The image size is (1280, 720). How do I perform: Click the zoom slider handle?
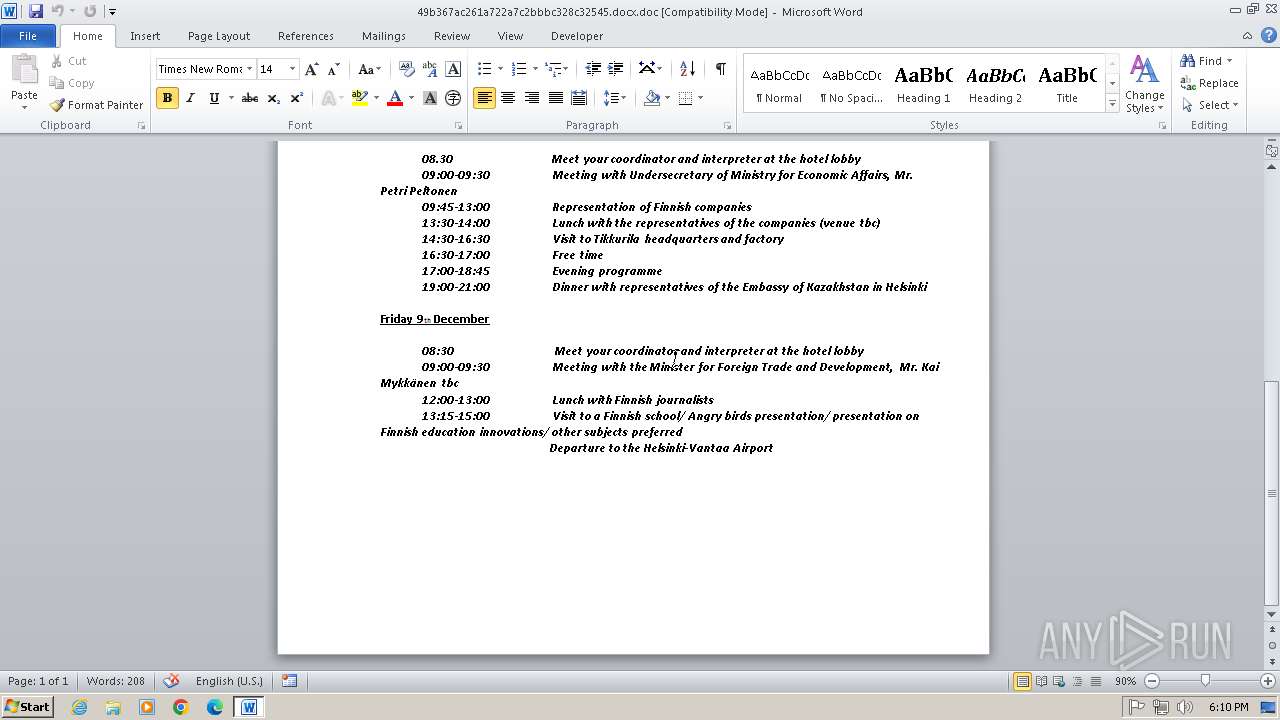(1205, 681)
